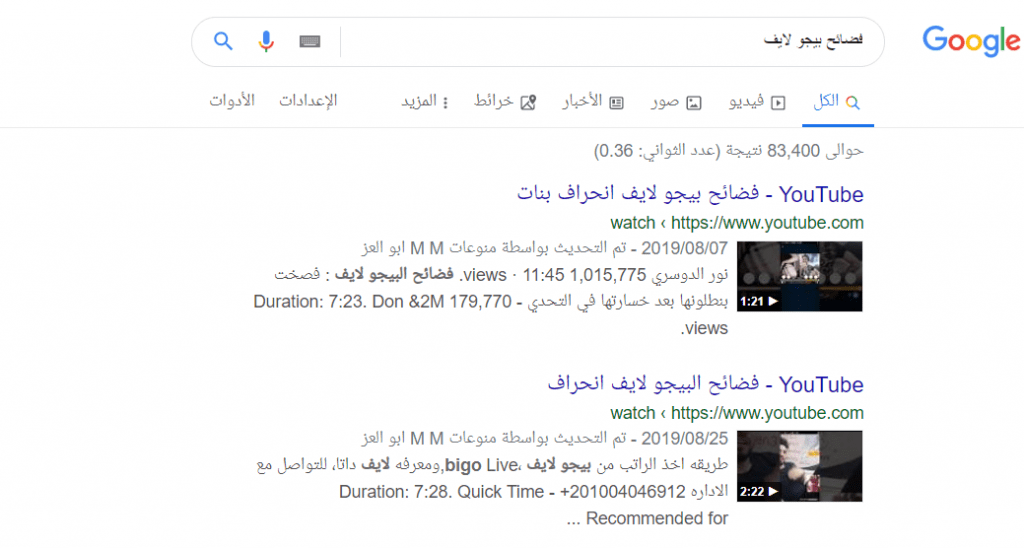Switch to the خرائط (Maps) tab

tap(505, 101)
